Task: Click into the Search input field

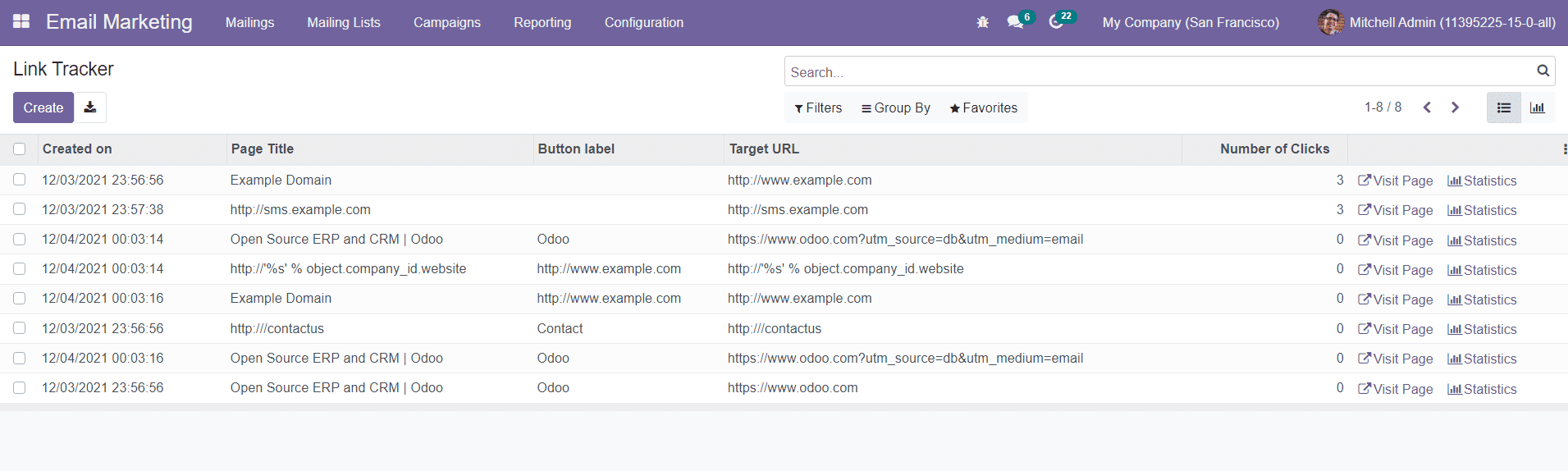Action: 1157,72
